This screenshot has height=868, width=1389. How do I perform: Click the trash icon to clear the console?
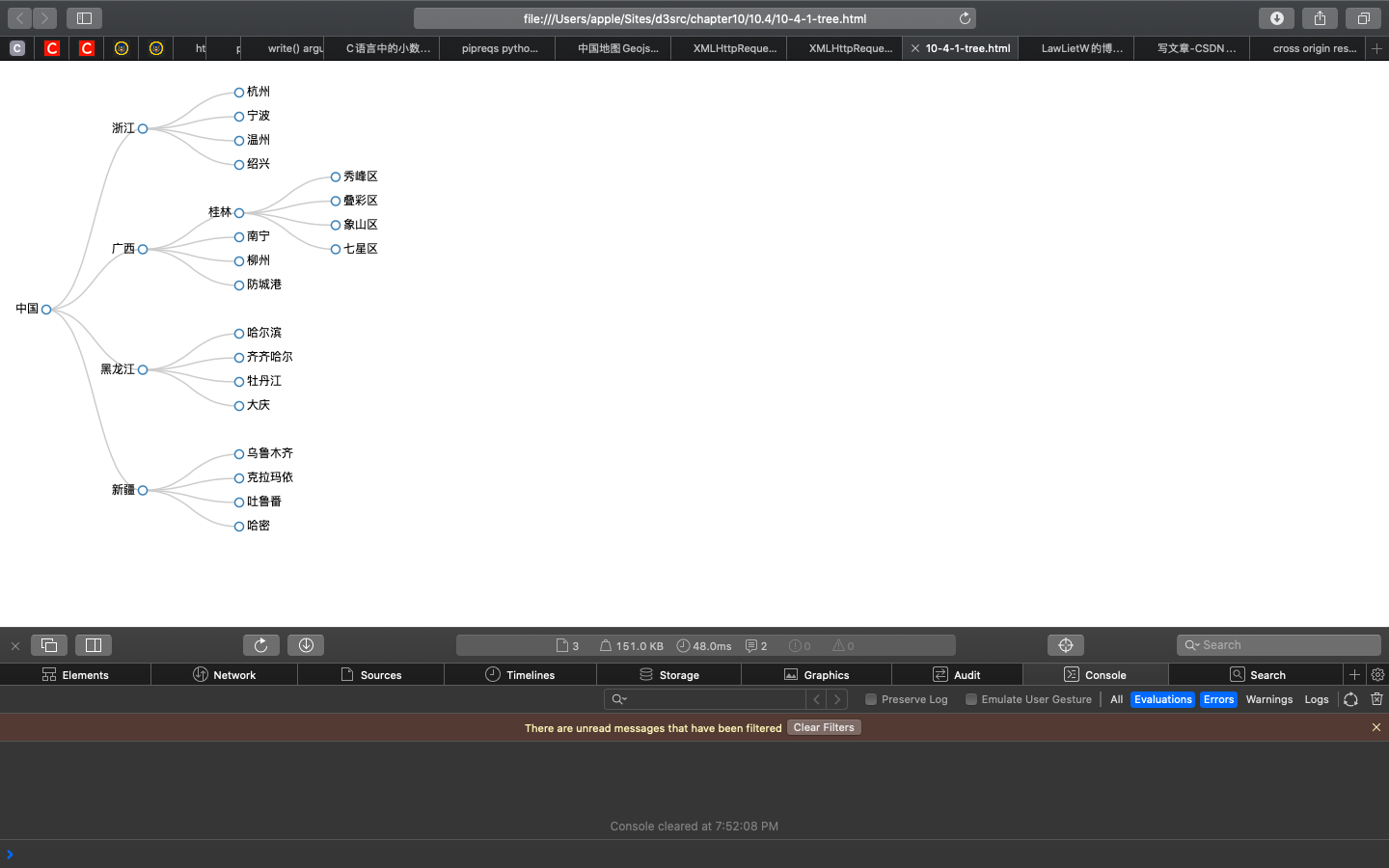click(1376, 699)
